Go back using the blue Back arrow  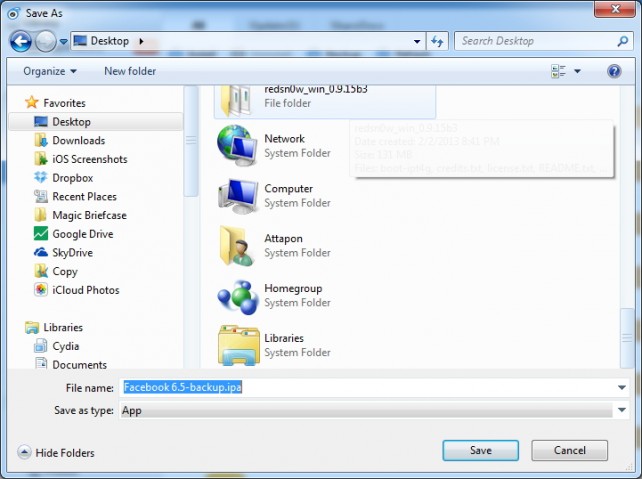pos(20,41)
